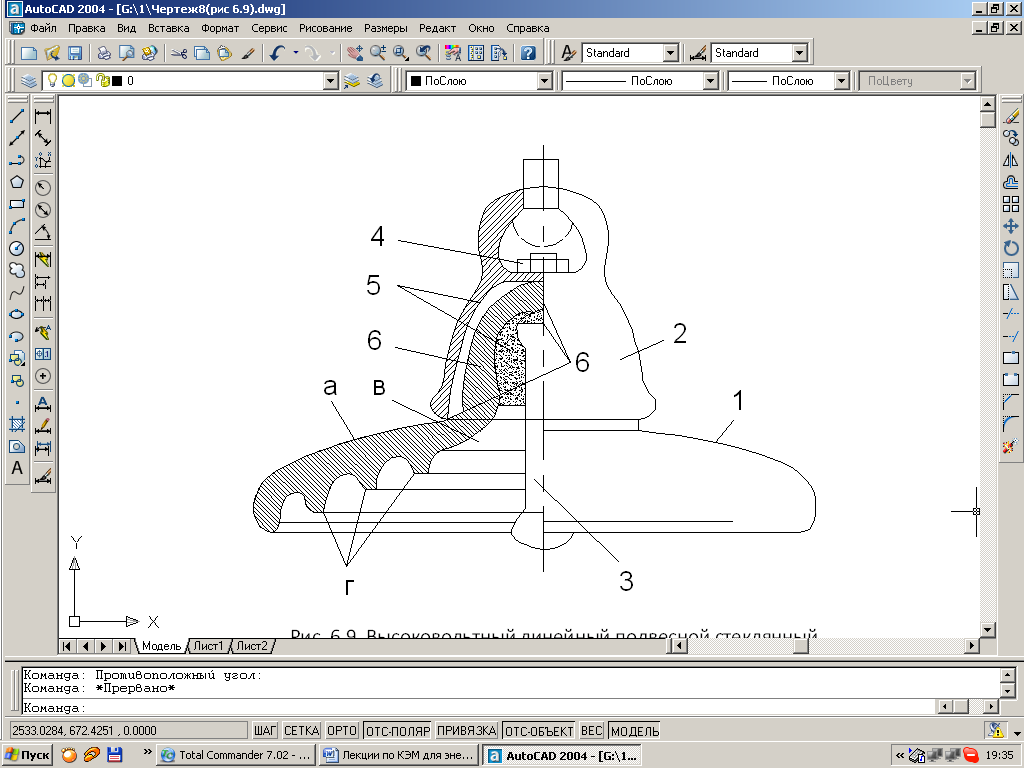This screenshot has height=768, width=1024.
Task: Toggle ОТС-ОБЪЕКТ object tracking
Action: coord(539,731)
